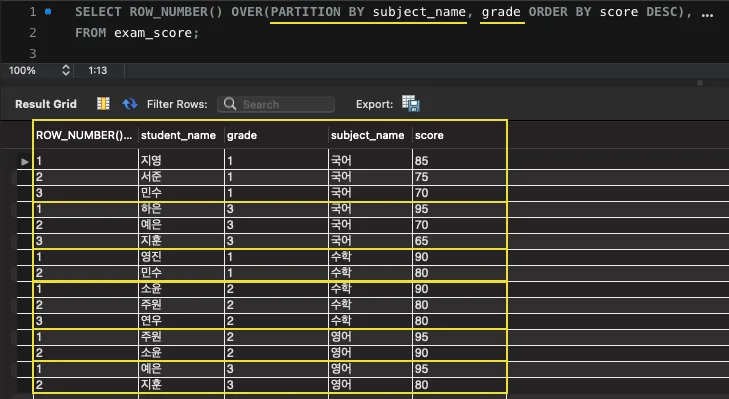
Task: Click the cursor position 1:13 indicator
Action: tap(98, 70)
